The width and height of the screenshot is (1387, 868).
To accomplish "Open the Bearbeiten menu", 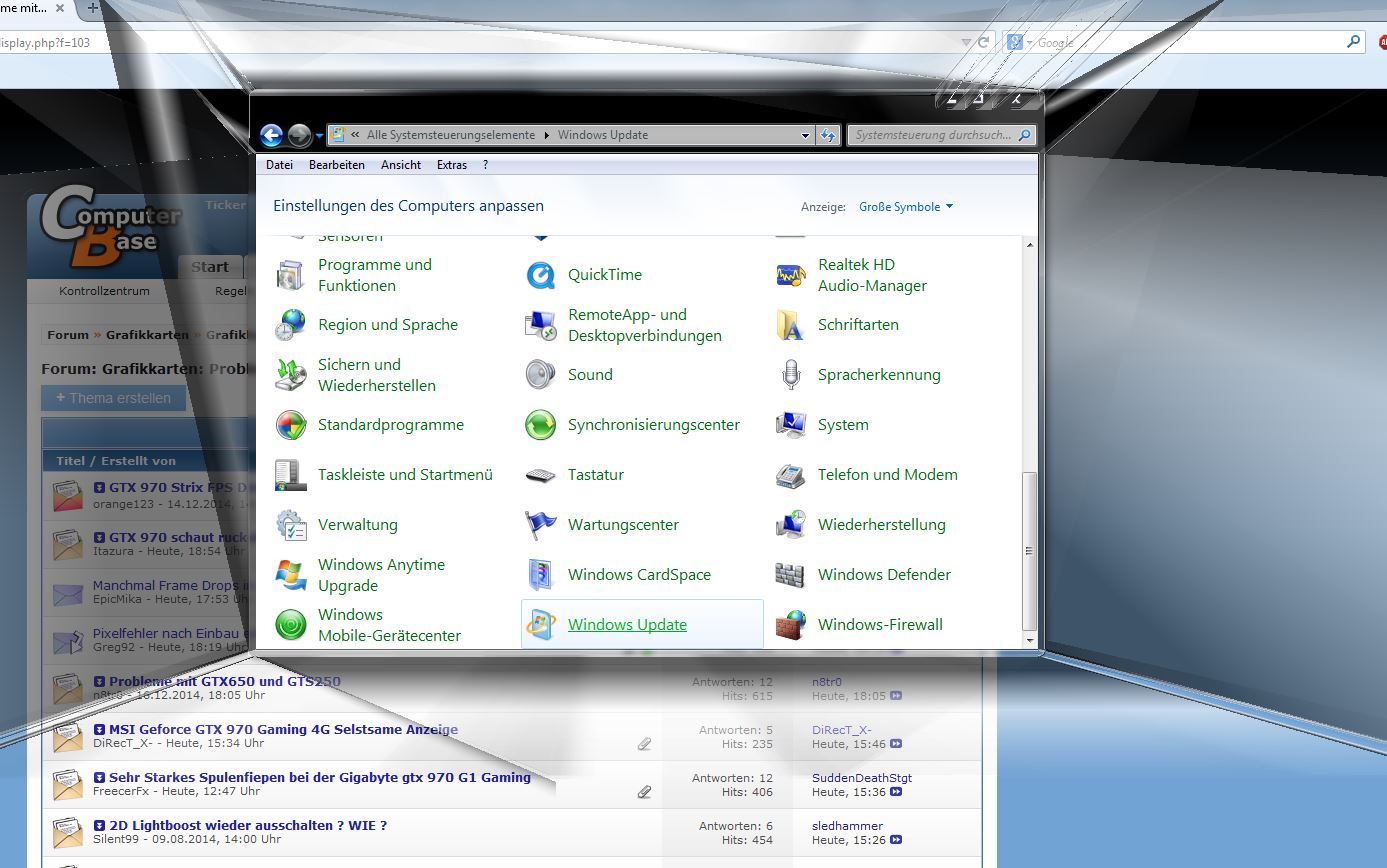I will coord(337,165).
